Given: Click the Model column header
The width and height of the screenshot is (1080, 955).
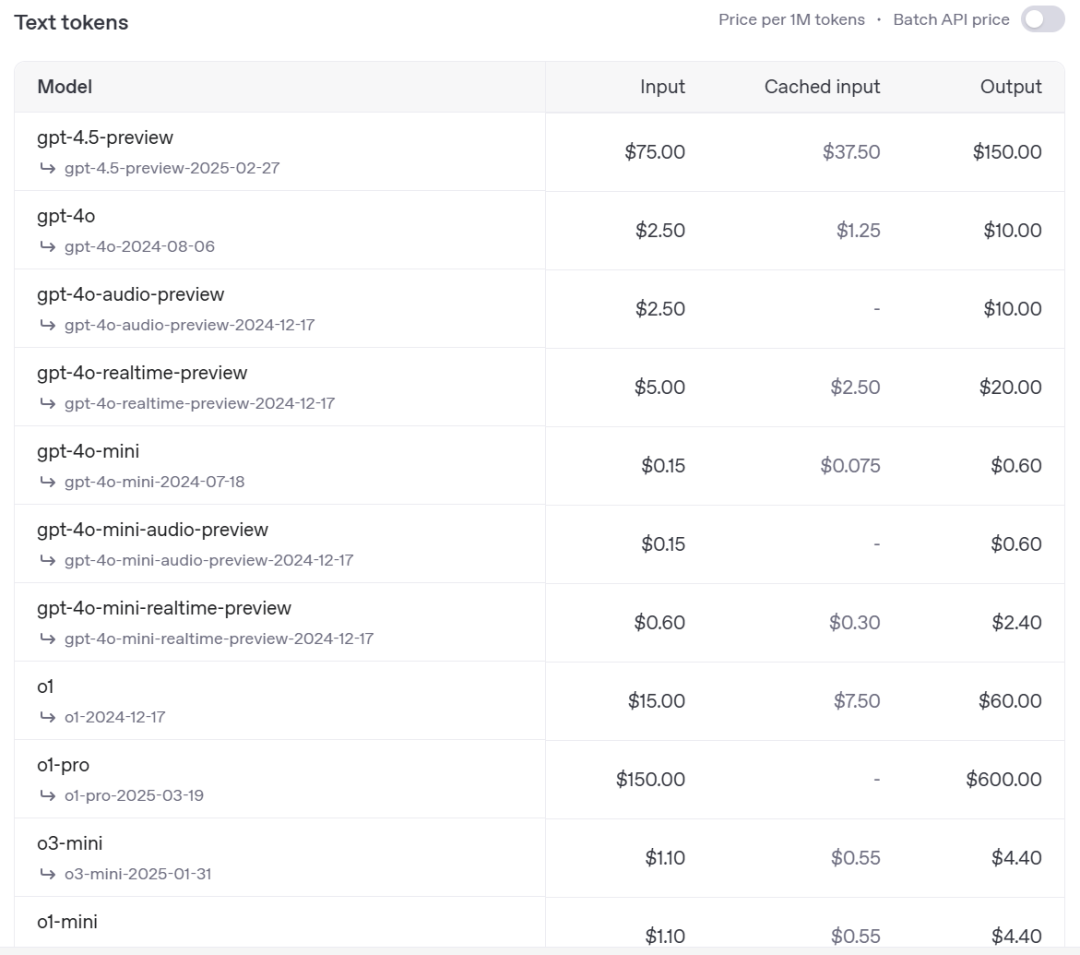Looking at the screenshot, I should [65, 87].
